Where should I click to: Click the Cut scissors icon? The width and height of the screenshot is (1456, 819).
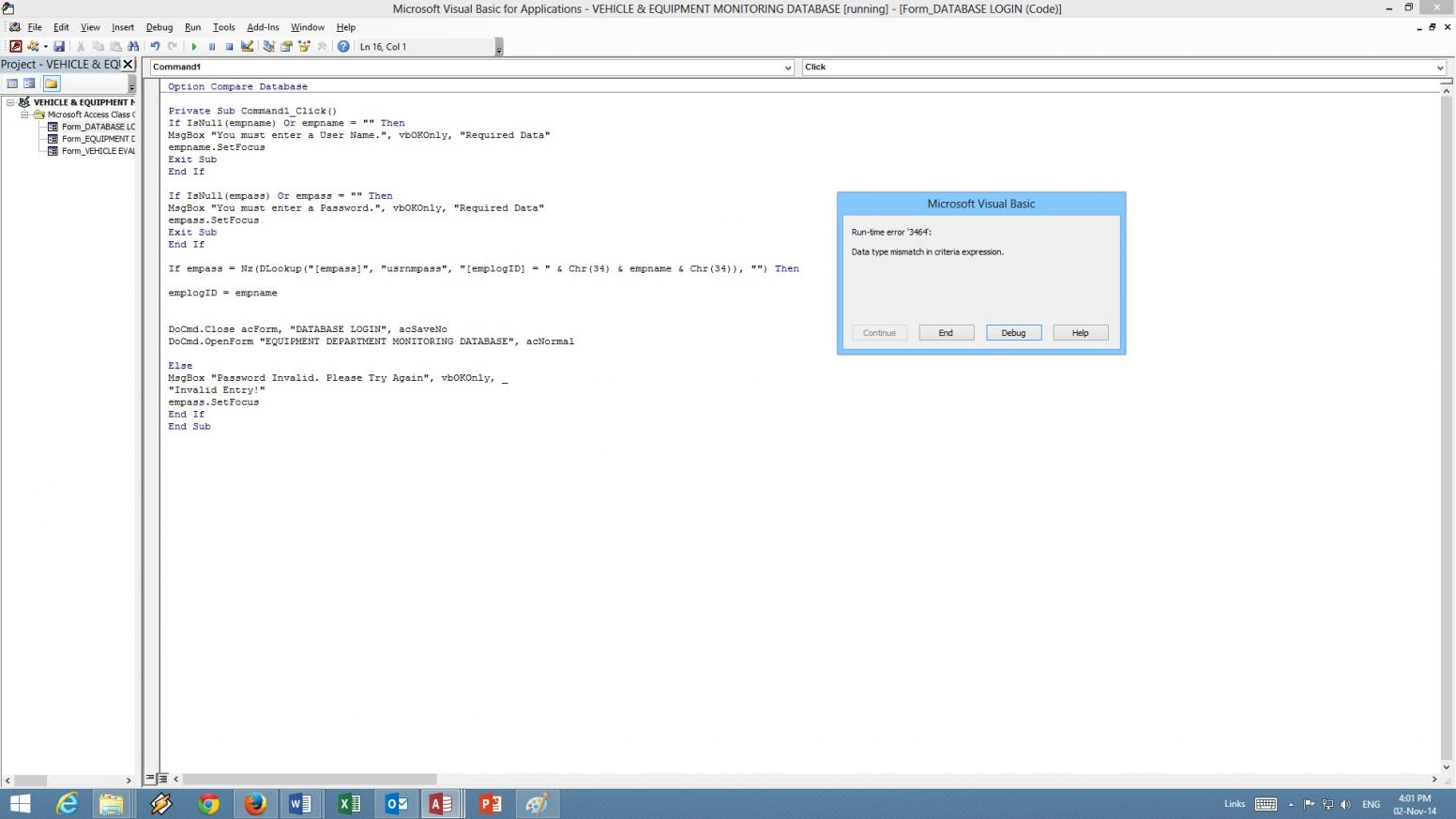pyautogui.click(x=81, y=46)
